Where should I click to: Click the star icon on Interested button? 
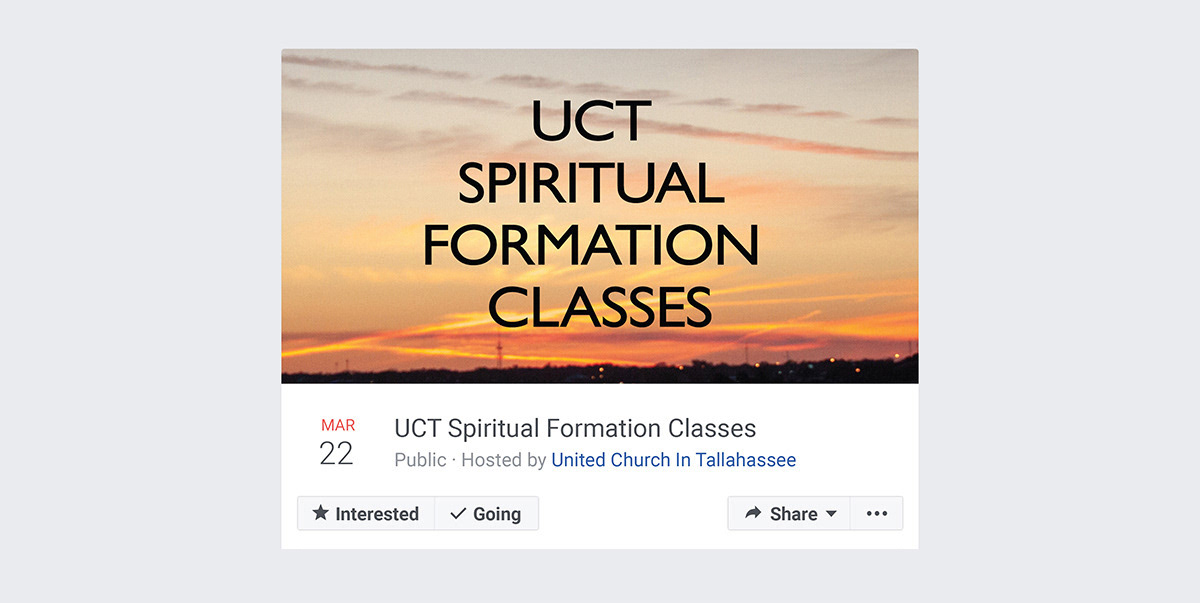pyautogui.click(x=320, y=513)
